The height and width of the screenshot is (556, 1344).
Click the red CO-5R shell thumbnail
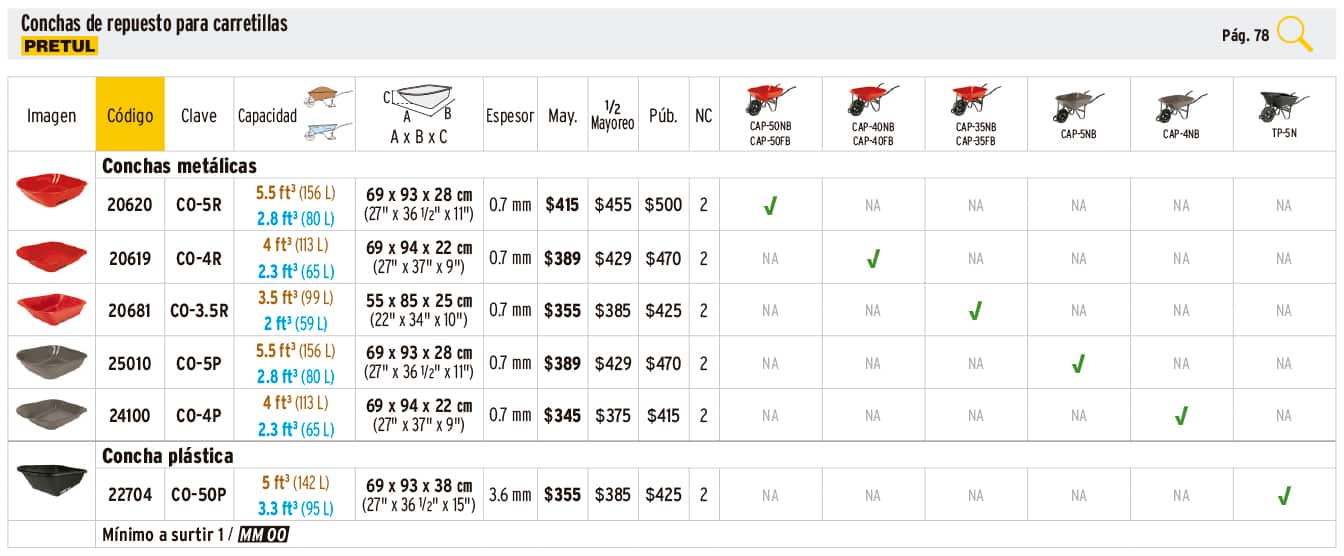52,191
